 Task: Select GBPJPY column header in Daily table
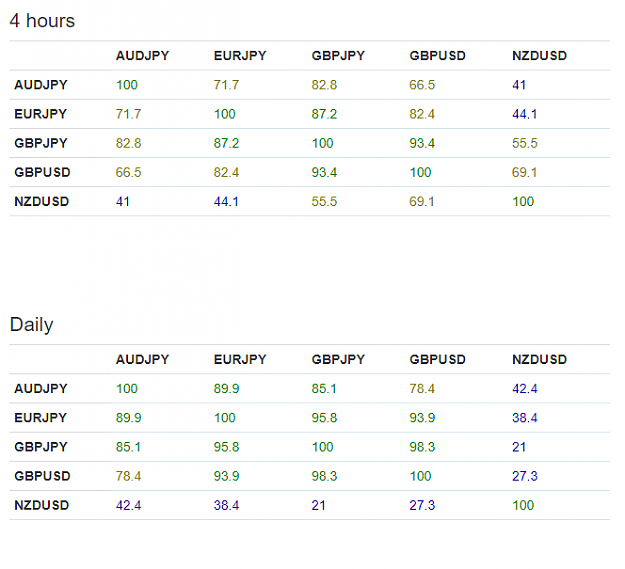[338, 359]
